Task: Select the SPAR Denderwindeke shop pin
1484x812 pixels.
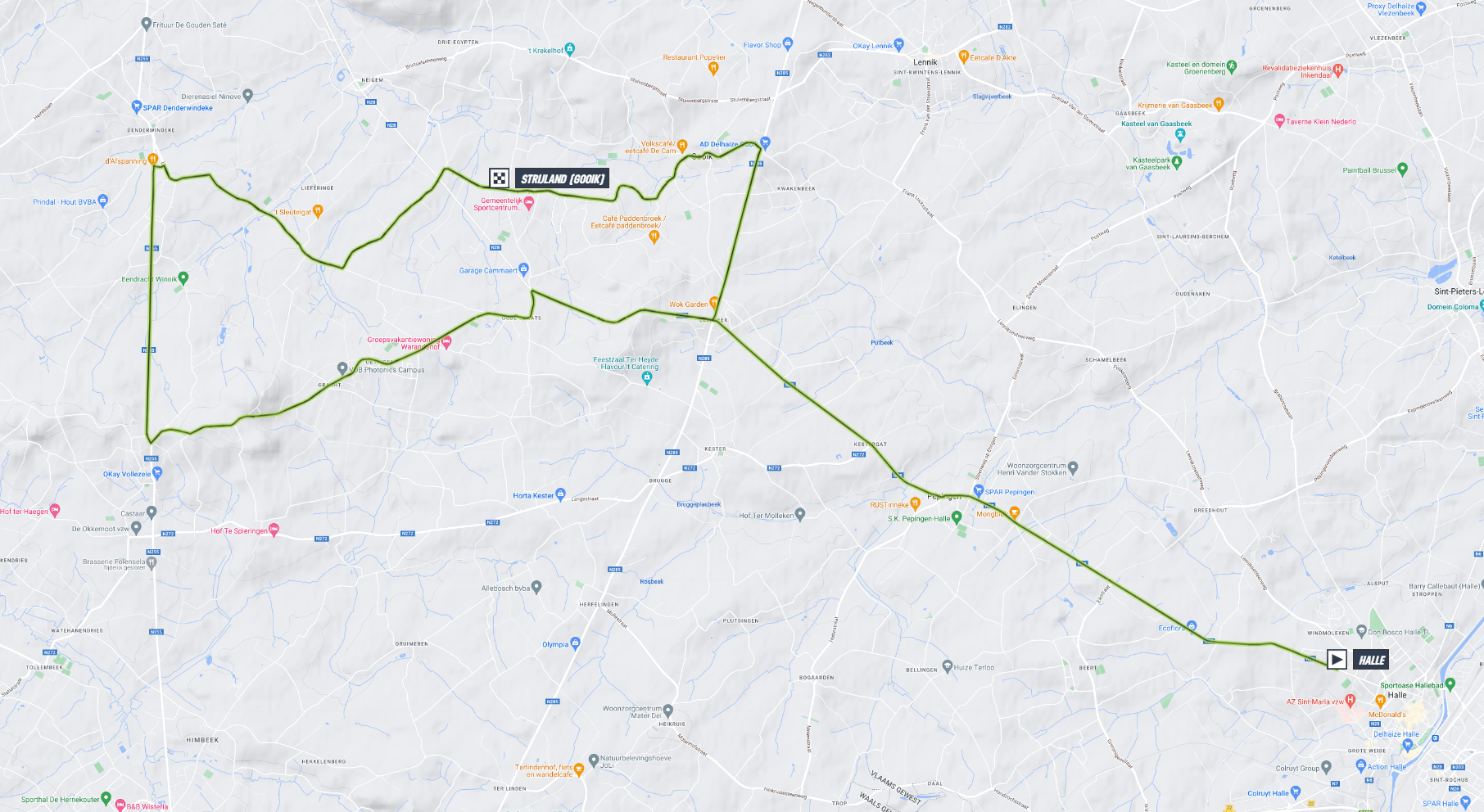Action: pyautogui.click(x=137, y=106)
